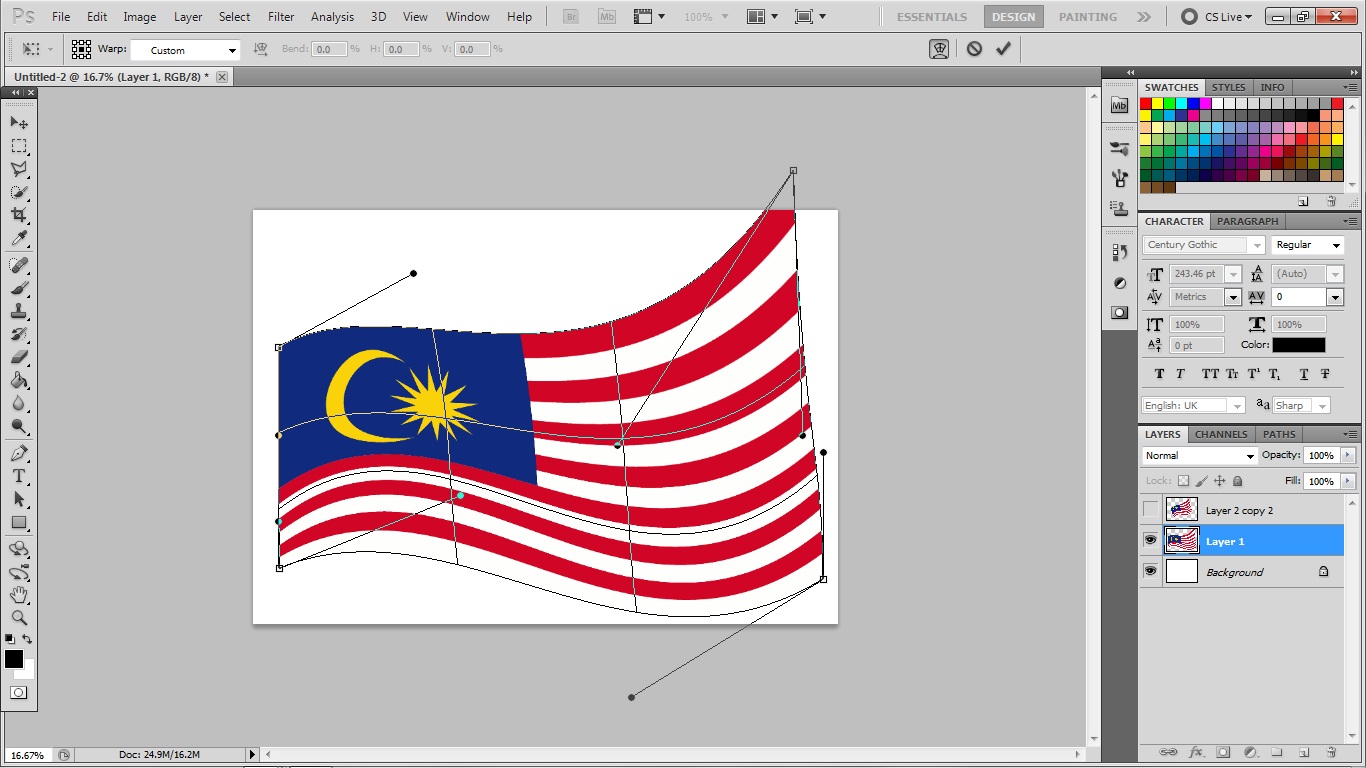
Task: Open the Warp preset dropdown showing Custom
Action: pos(187,50)
